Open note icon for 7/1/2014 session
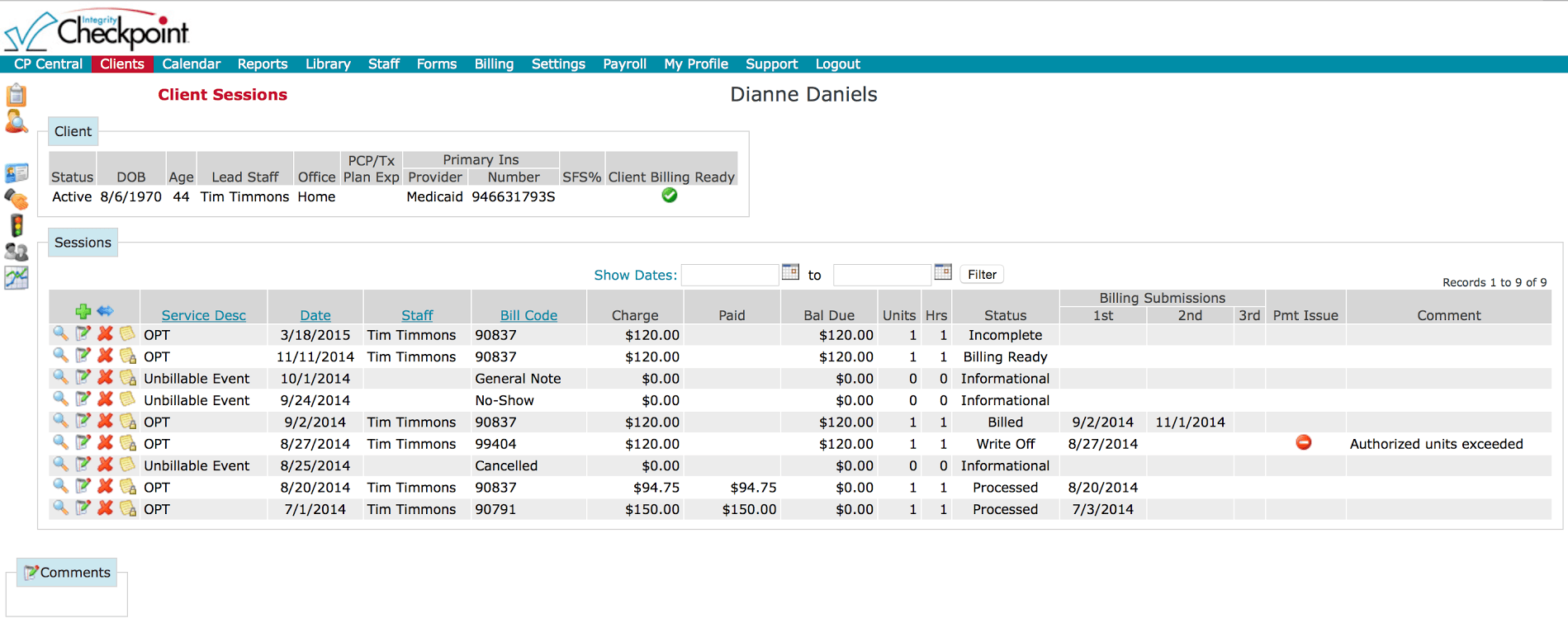 tap(128, 508)
